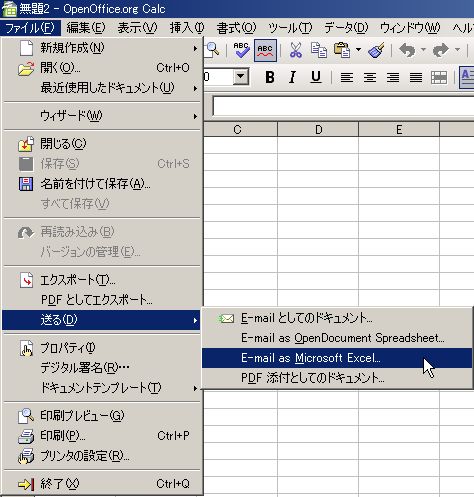Select PDF 添付としてのドキュメント... option
The width and height of the screenshot is (474, 497).
tap(337, 378)
